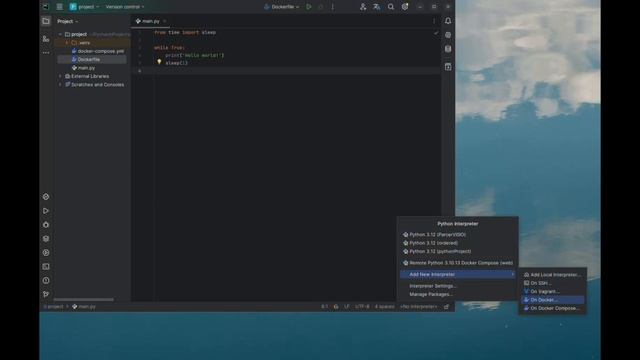Expand the .venv folder
The width and height of the screenshot is (640, 360).
tap(67, 43)
